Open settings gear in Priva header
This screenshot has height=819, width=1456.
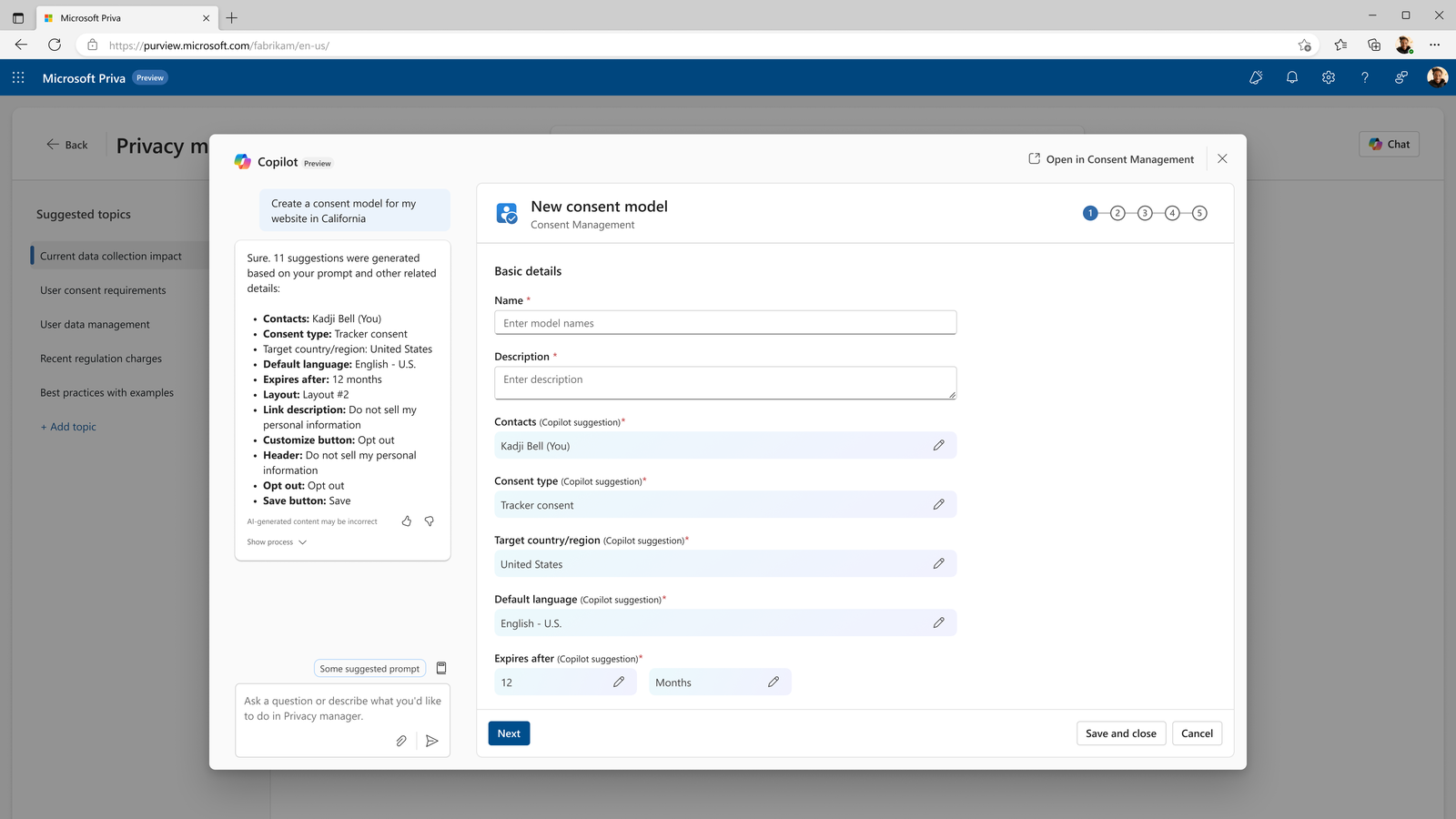pyautogui.click(x=1329, y=78)
